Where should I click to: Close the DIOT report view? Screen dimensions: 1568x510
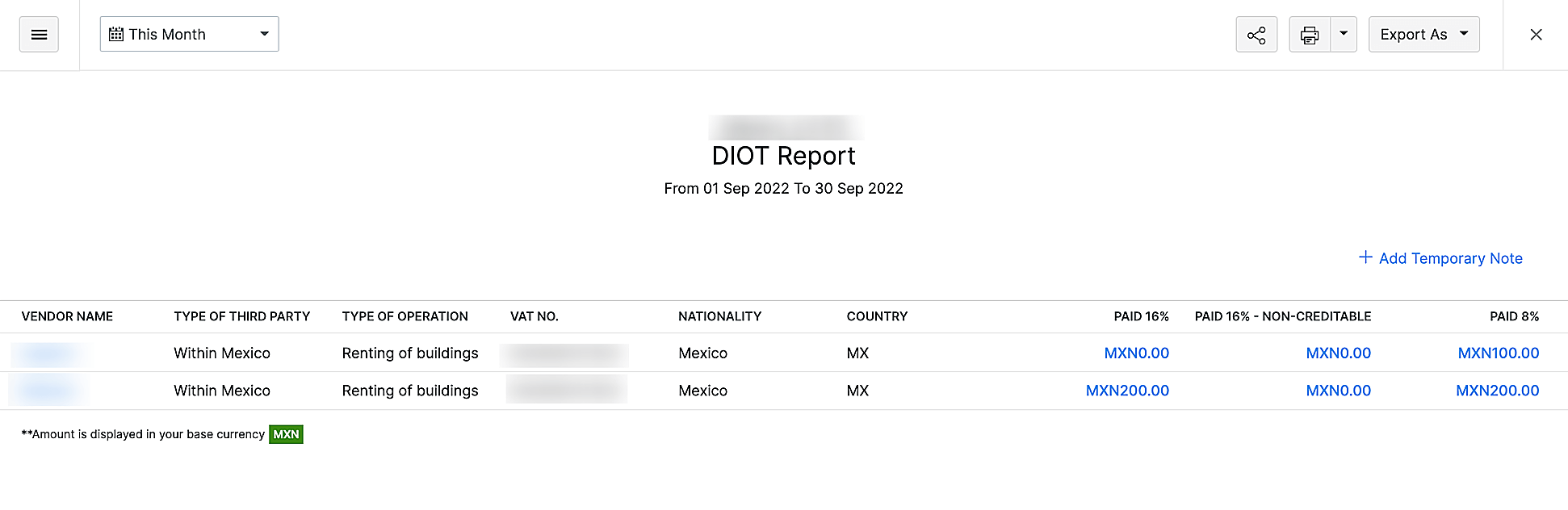pyautogui.click(x=1536, y=35)
